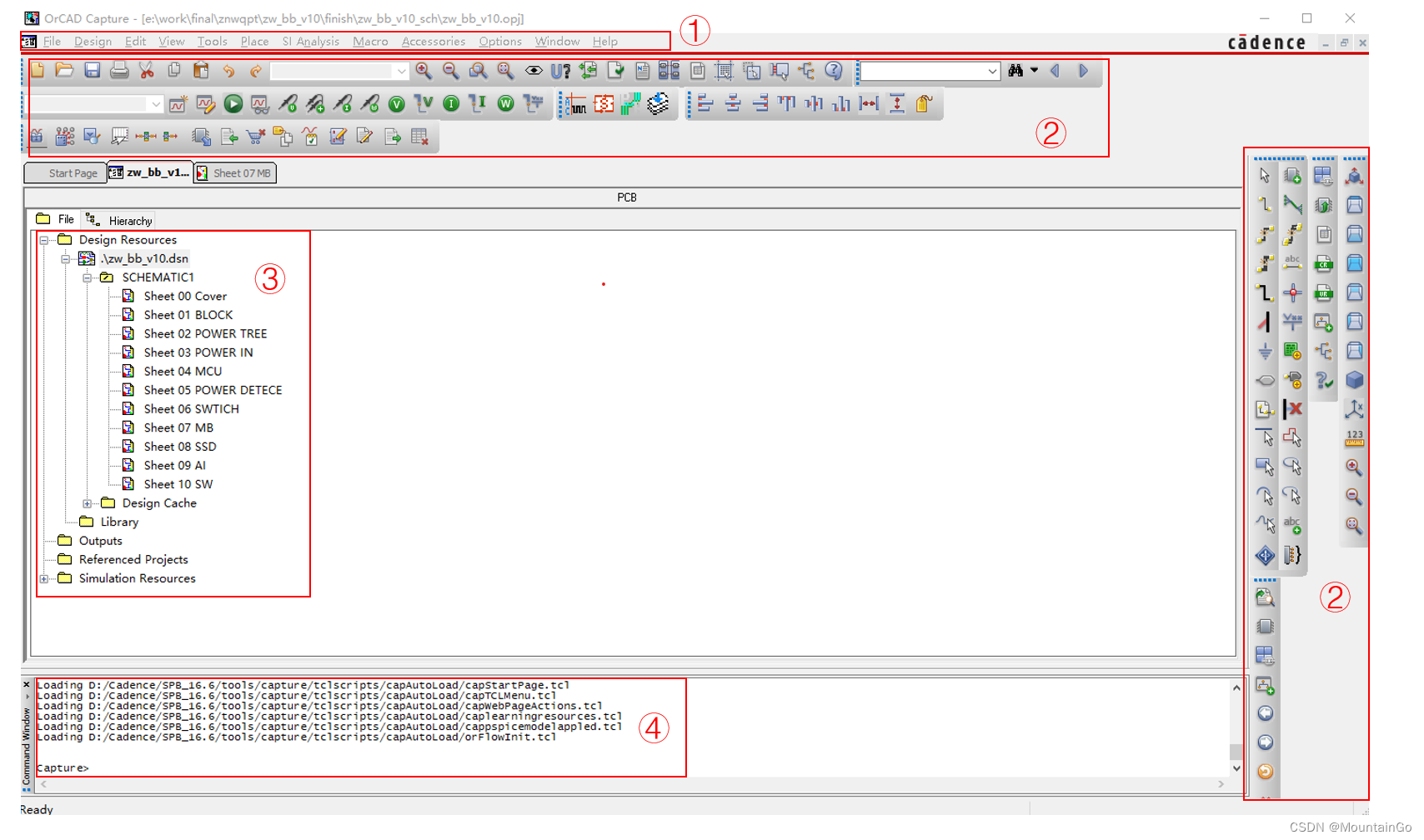The width and height of the screenshot is (1424, 840).
Task: Switch to the Start Page tab
Action: click(x=66, y=173)
